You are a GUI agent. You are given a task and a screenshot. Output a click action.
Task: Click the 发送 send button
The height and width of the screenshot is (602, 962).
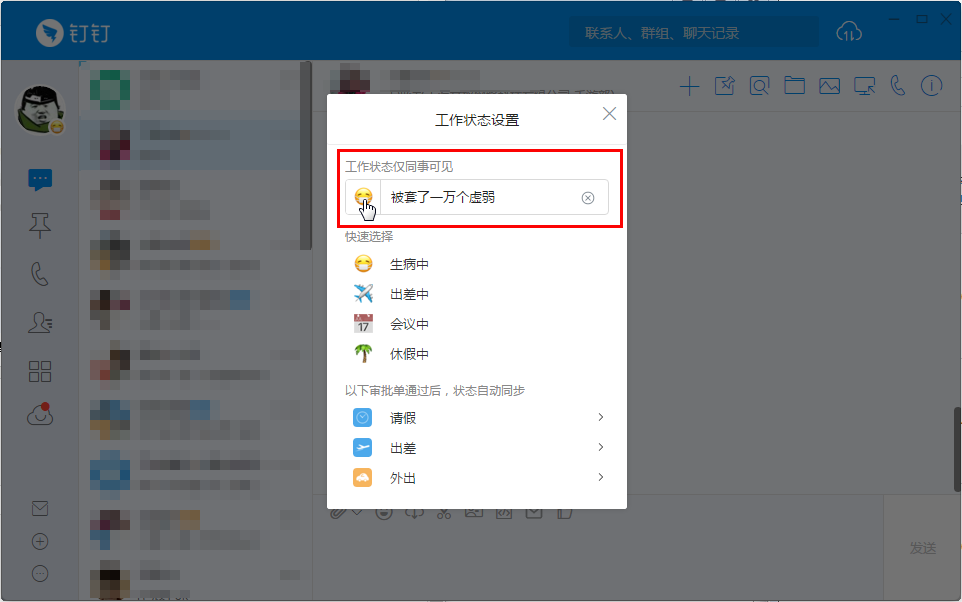click(x=925, y=547)
